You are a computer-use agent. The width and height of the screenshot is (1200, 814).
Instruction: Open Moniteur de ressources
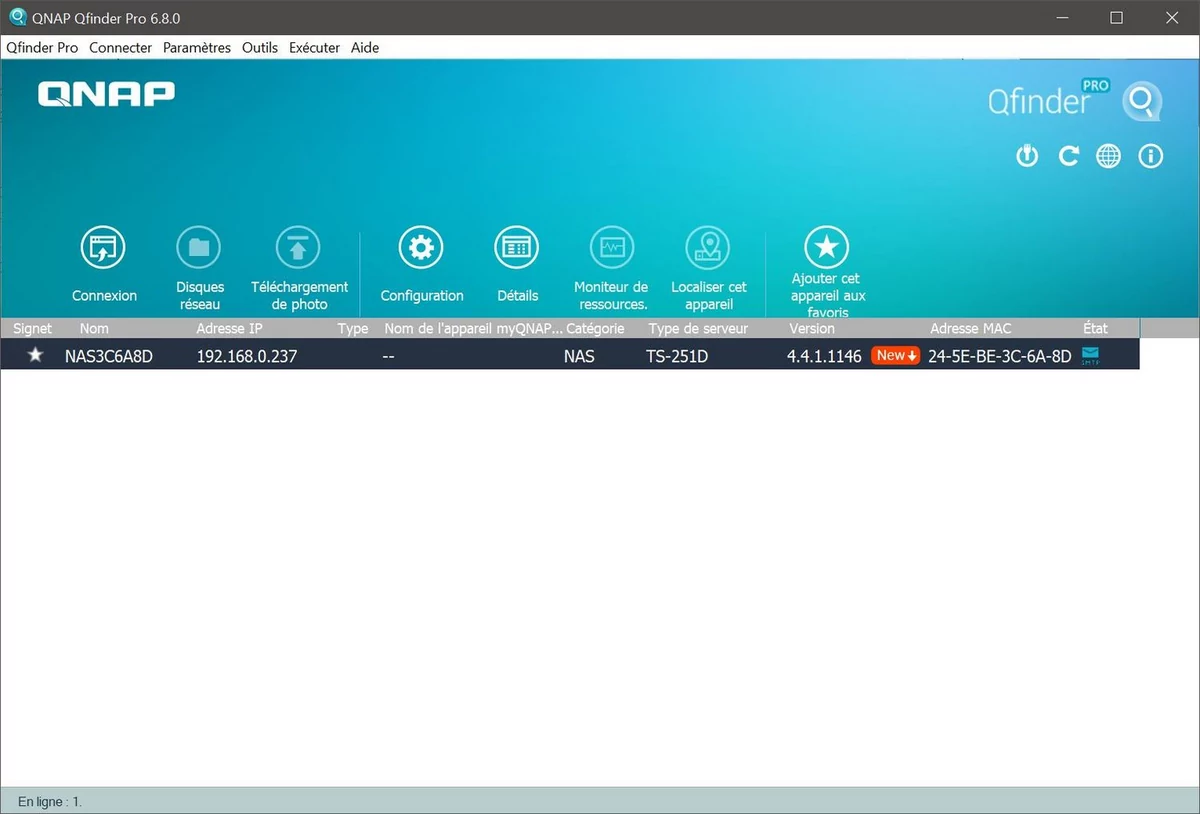click(611, 248)
